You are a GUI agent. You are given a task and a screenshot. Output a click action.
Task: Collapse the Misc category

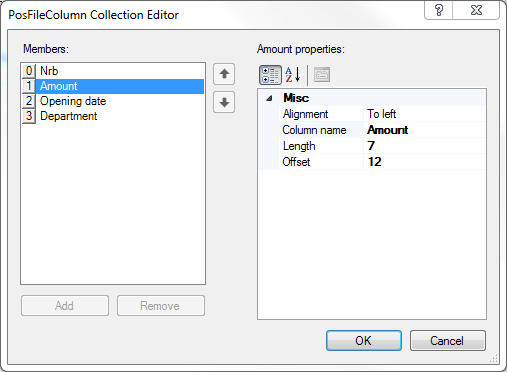[x=269, y=98]
